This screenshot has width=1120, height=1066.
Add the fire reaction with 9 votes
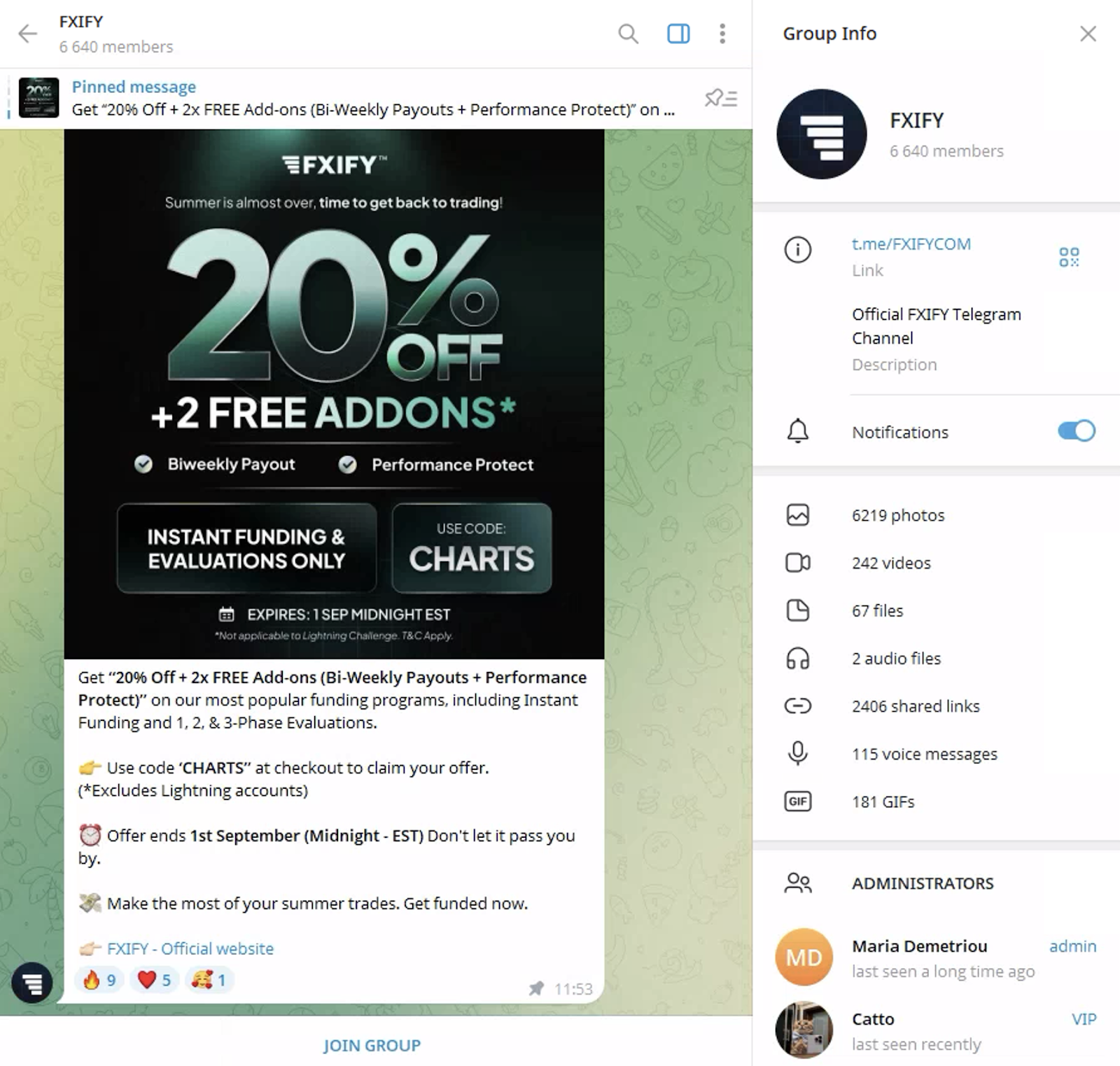(99, 980)
